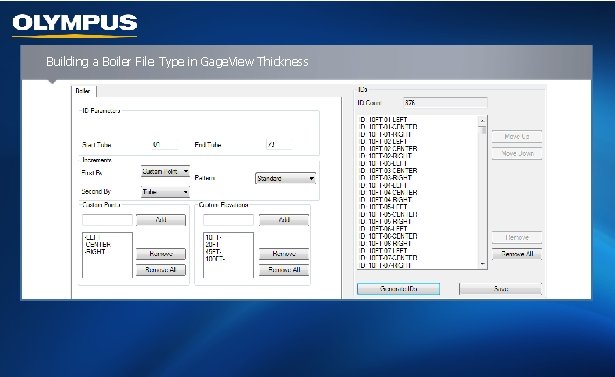Select ID 10FT-01-LEFT in the IDs list
The image size is (615, 377).
point(384,120)
